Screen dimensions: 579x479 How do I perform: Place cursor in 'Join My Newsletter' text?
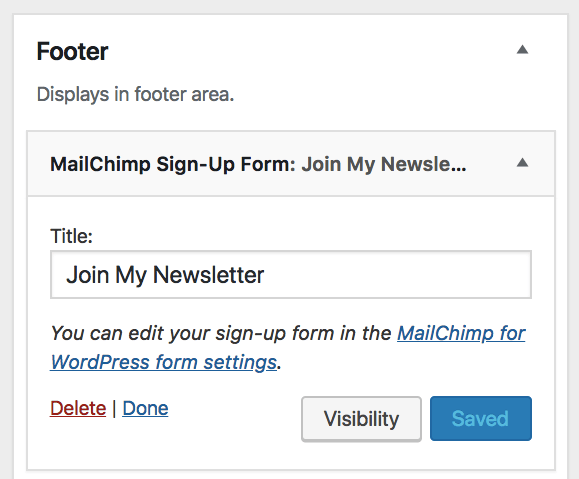165,275
